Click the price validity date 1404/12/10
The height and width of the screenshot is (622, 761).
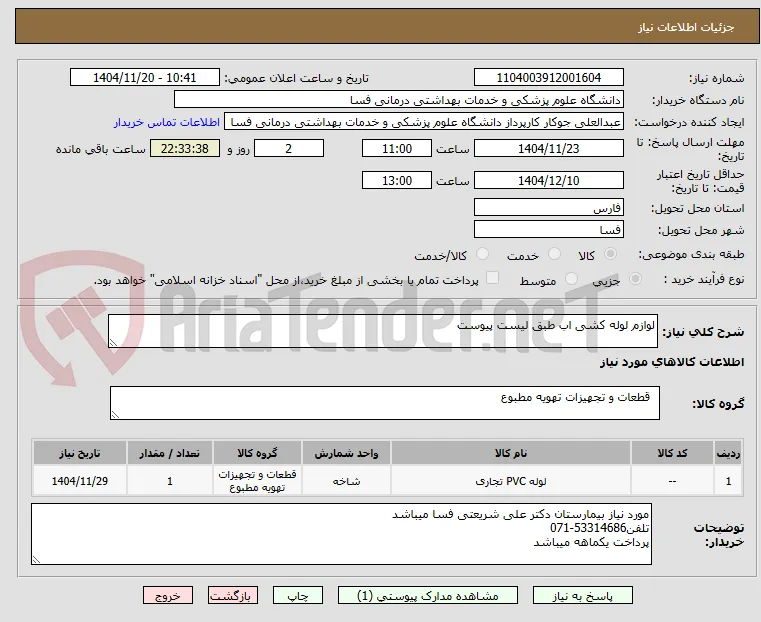pos(548,180)
